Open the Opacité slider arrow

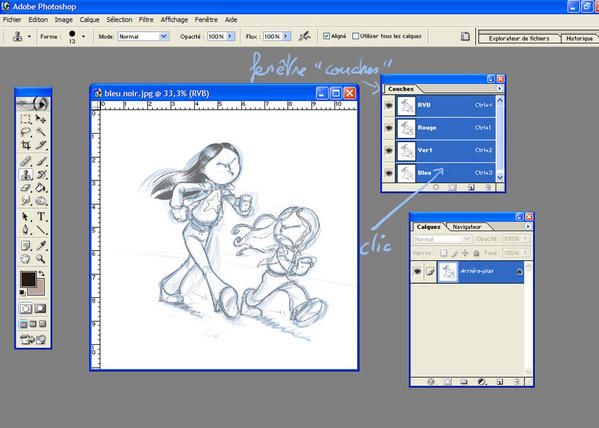point(230,36)
